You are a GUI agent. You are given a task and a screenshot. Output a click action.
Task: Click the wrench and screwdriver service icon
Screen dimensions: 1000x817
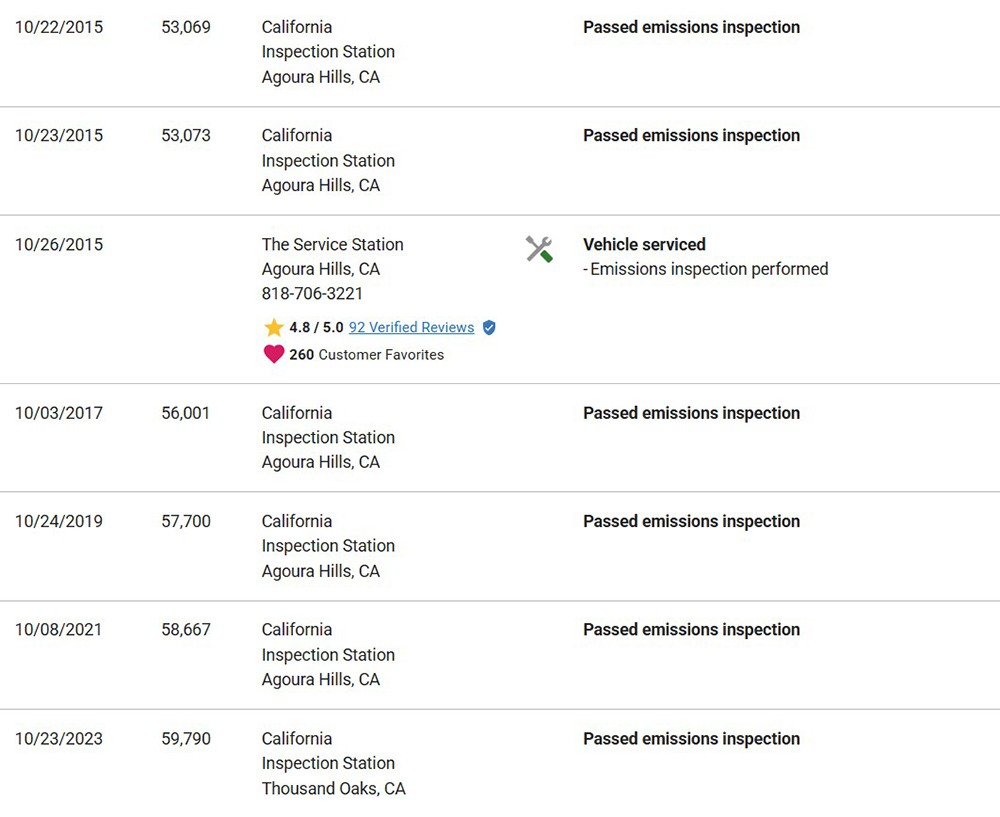pyautogui.click(x=539, y=249)
